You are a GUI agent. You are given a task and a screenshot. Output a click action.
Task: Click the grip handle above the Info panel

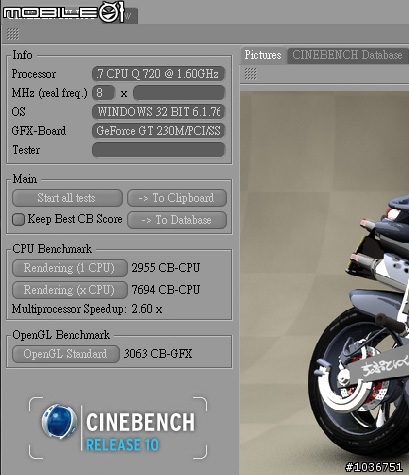pos(13,34)
